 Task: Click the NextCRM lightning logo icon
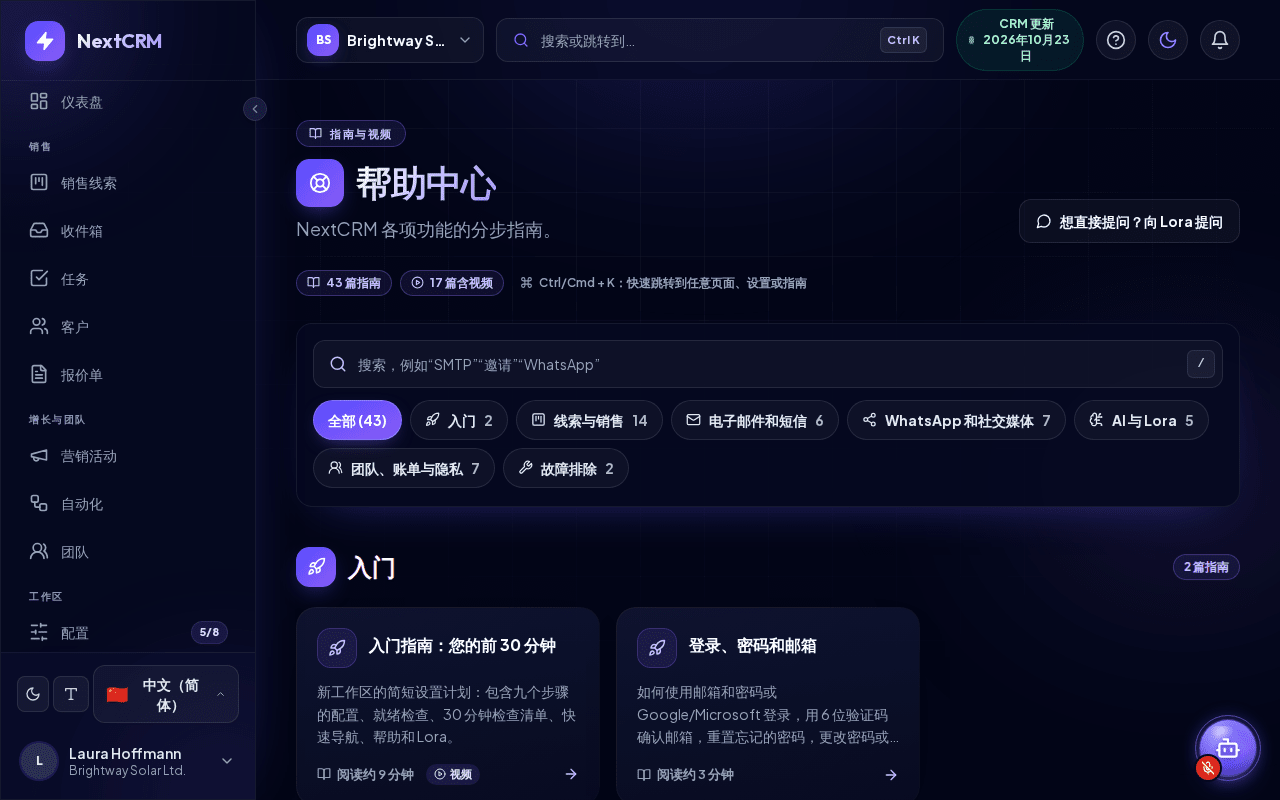(45, 41)
